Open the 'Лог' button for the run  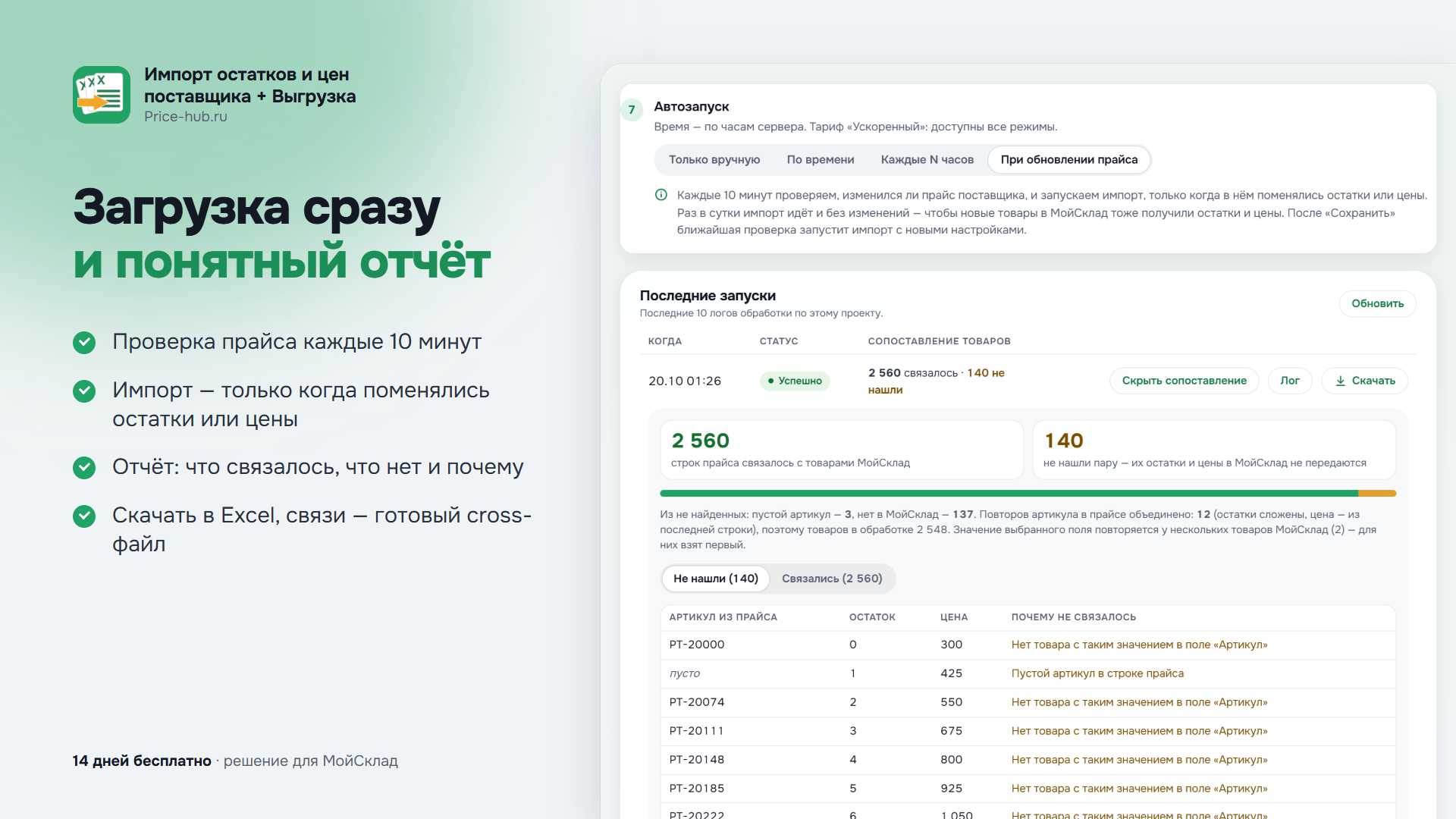pyautogui.click(x=1290, y=381)
